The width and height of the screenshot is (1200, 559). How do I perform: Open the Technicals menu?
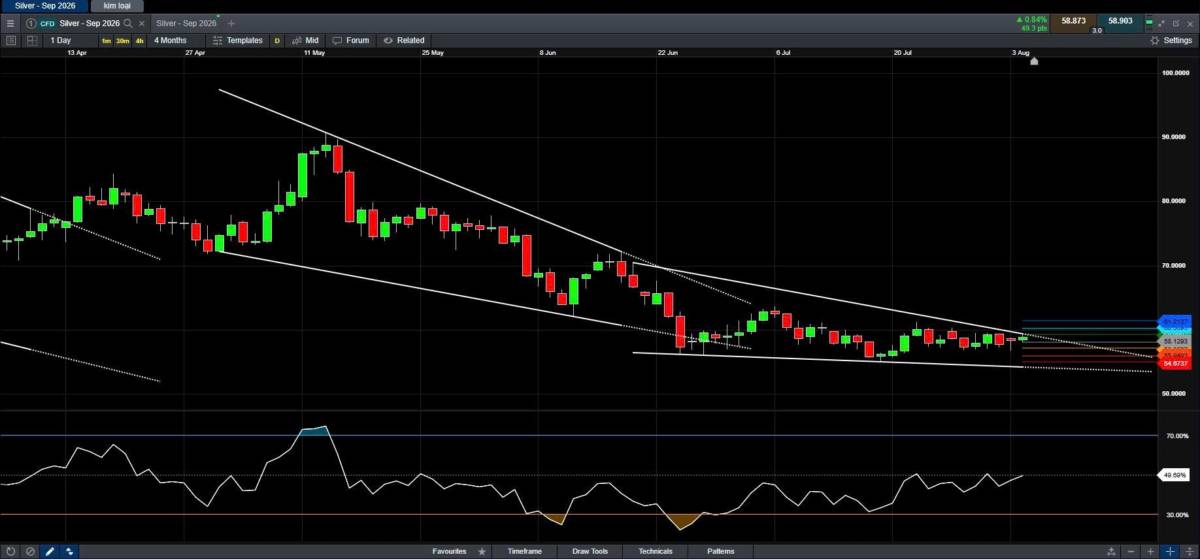(655, 551)
